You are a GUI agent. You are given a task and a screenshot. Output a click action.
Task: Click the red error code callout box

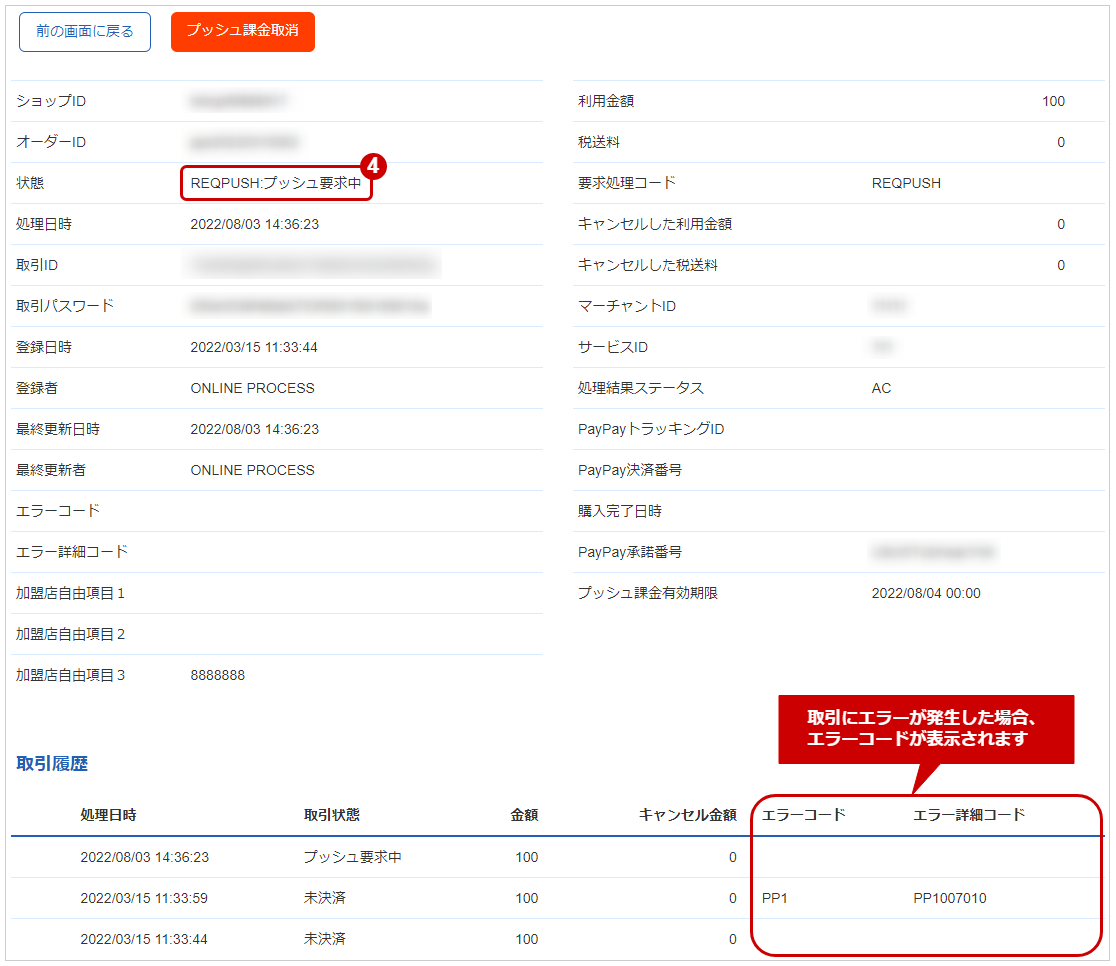tap(925, 729)
